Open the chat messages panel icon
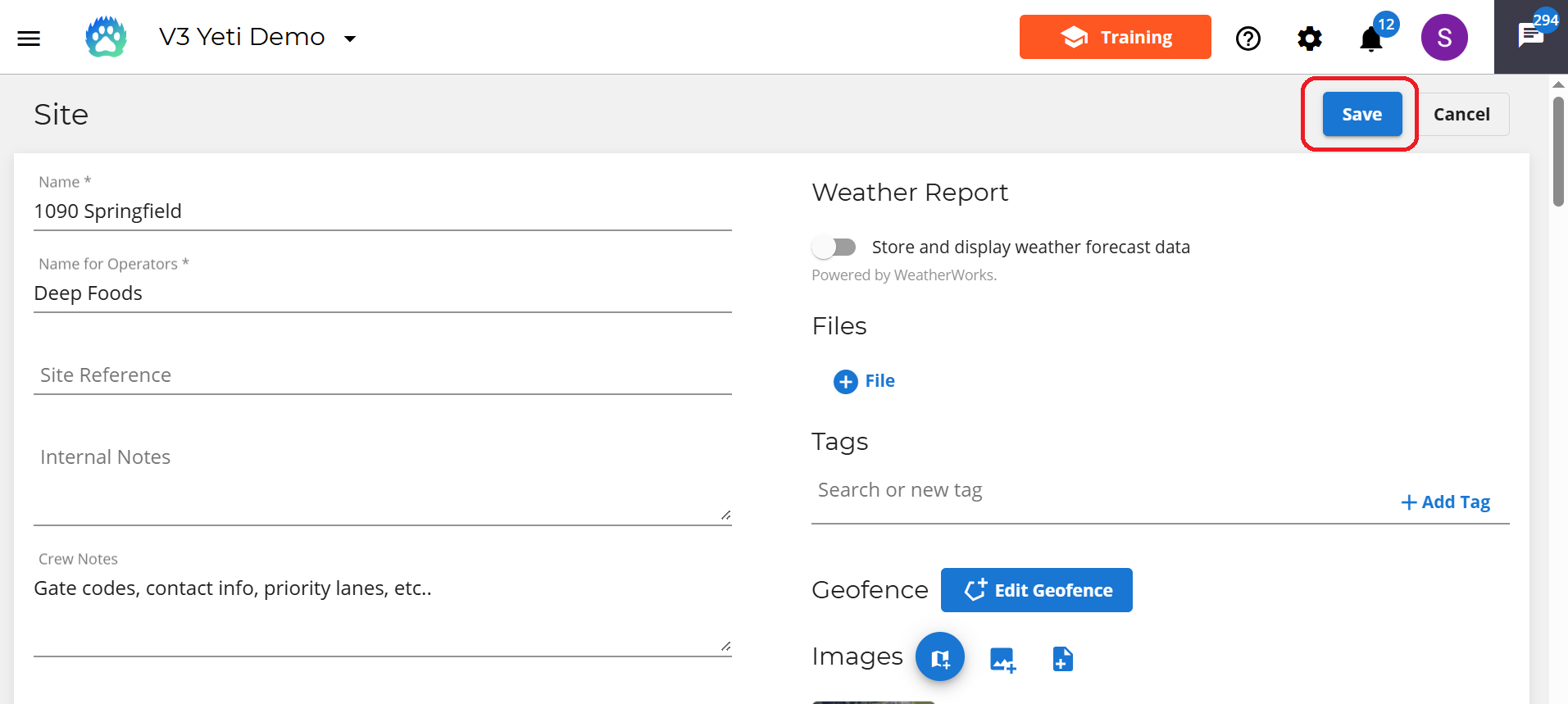The width and height of the screenshot is (1568, 704). pyautogui.click(x=1529, y=36)
